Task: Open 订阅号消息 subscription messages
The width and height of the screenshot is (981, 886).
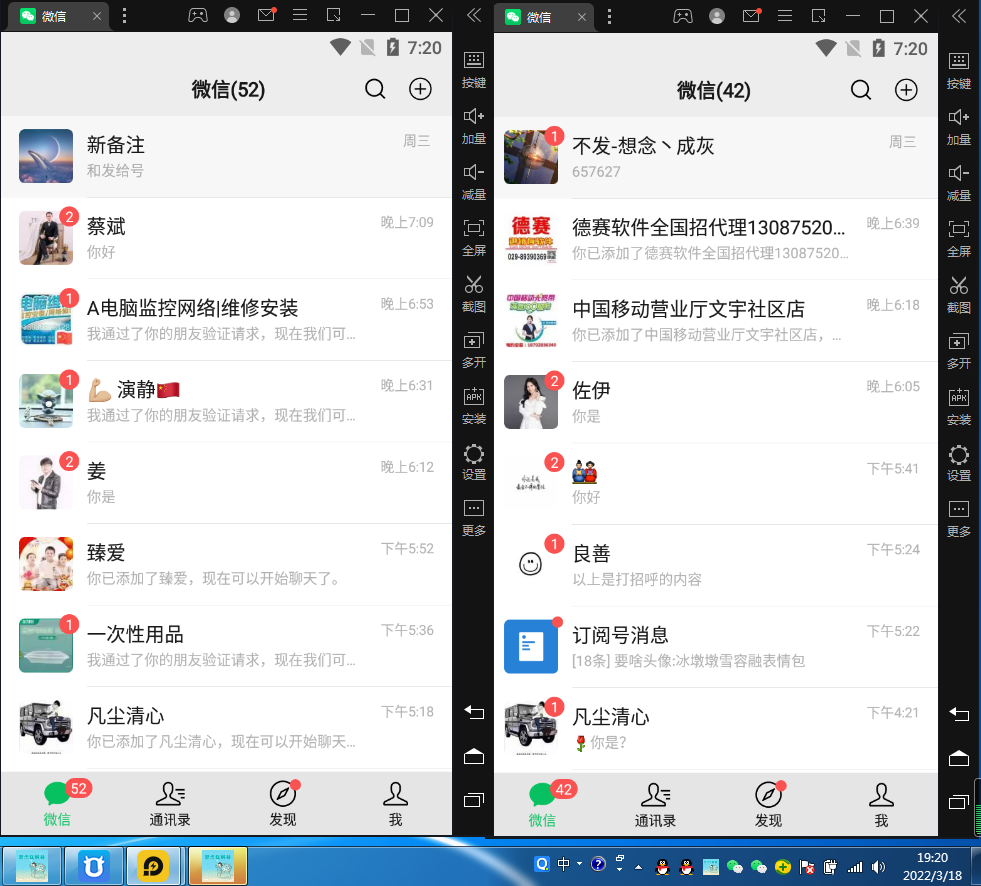Action: (x=716, y=647)
